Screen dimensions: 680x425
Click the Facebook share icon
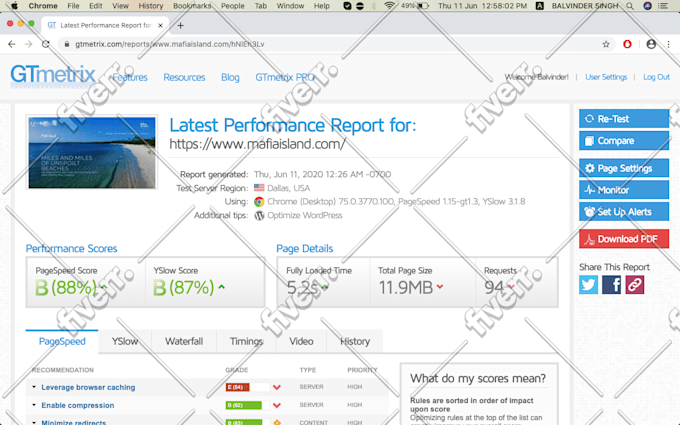coord(611,285)
